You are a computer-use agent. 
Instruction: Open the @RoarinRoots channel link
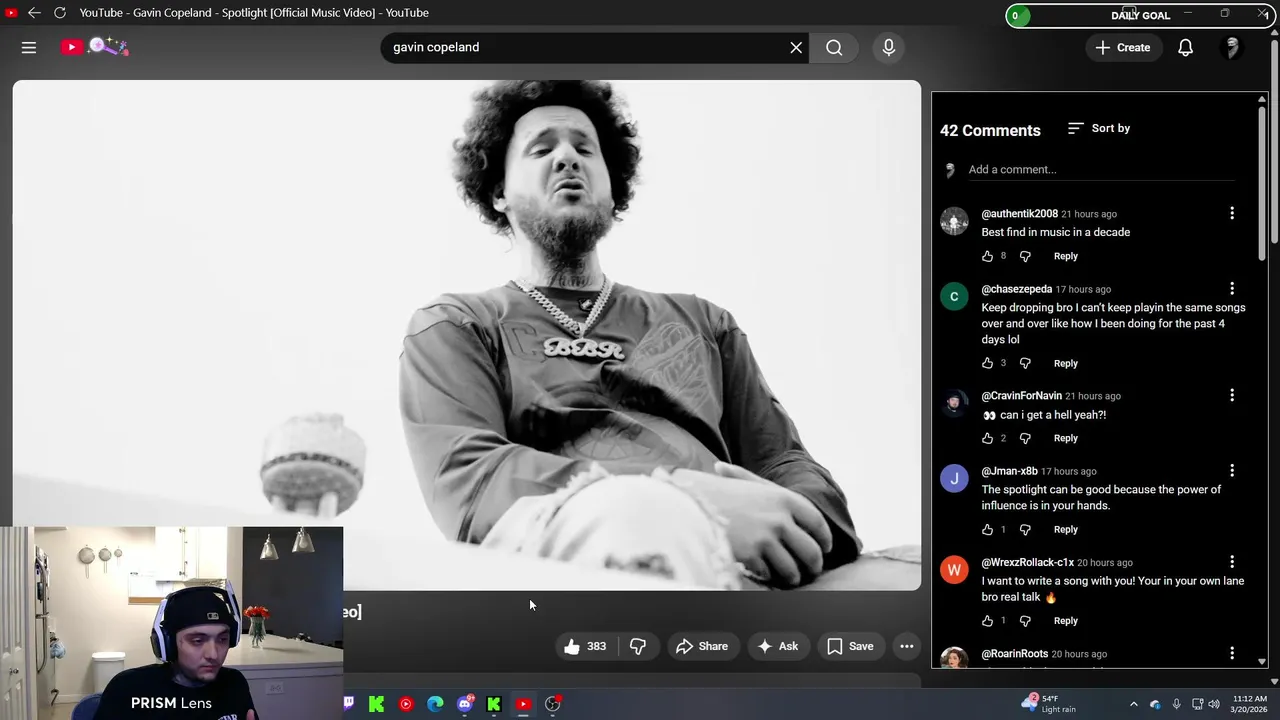tap(1014, 654)
